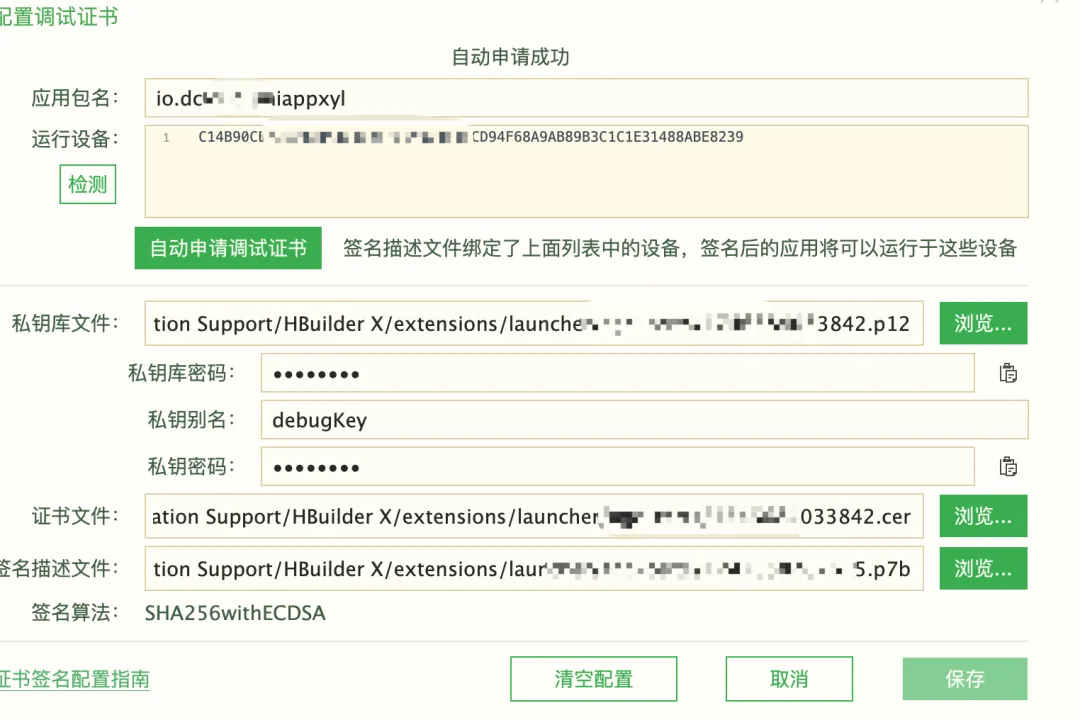Image resolution: width=1080 pixels, height=720 pixels.
Task: Click the paste icon beside 私钥库密码 field
Action: click(1008, 374)
